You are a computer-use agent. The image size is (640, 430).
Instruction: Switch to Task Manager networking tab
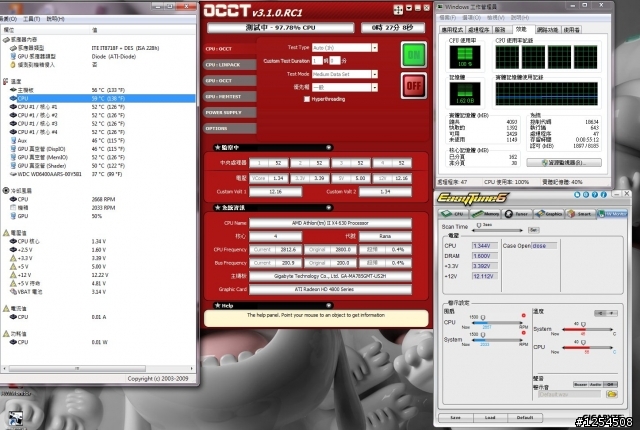pyautogui.click(x=547, y=30)
